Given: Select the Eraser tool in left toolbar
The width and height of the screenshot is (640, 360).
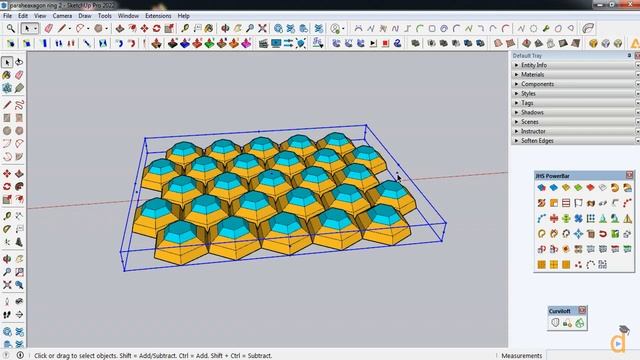Looking at the screenshot, I should point(19,75).
